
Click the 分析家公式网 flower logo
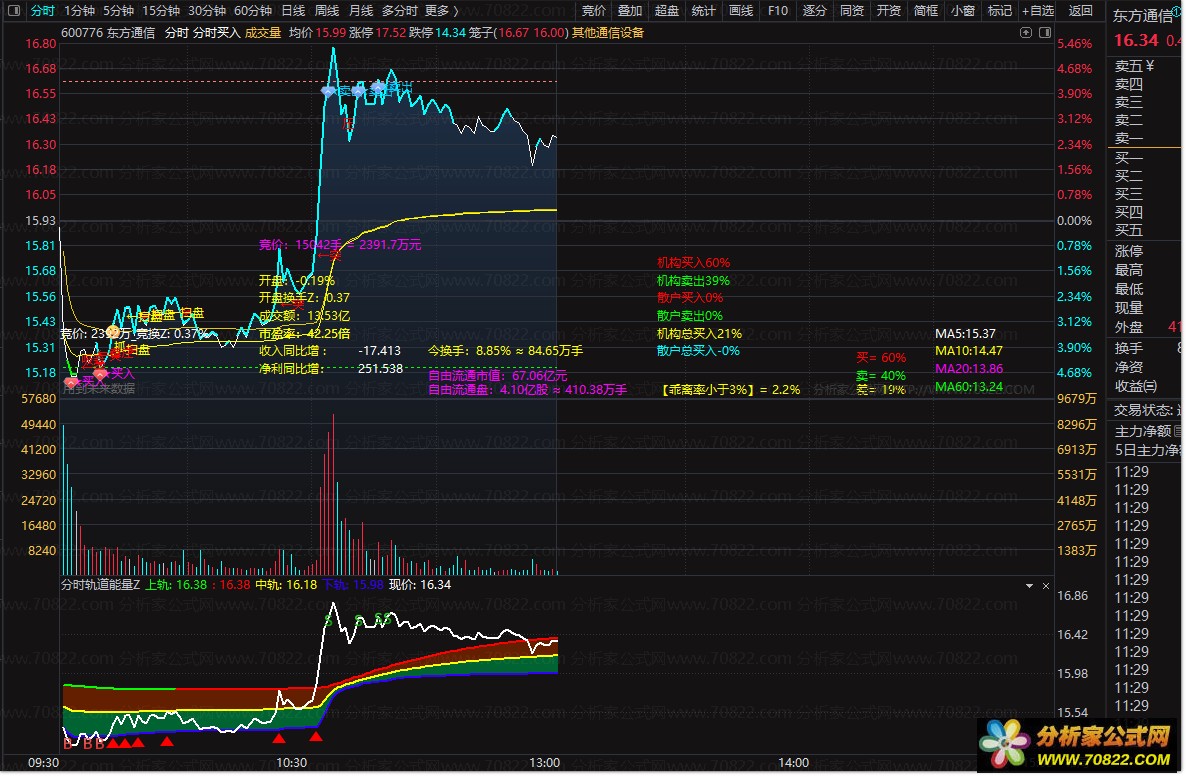999,745
